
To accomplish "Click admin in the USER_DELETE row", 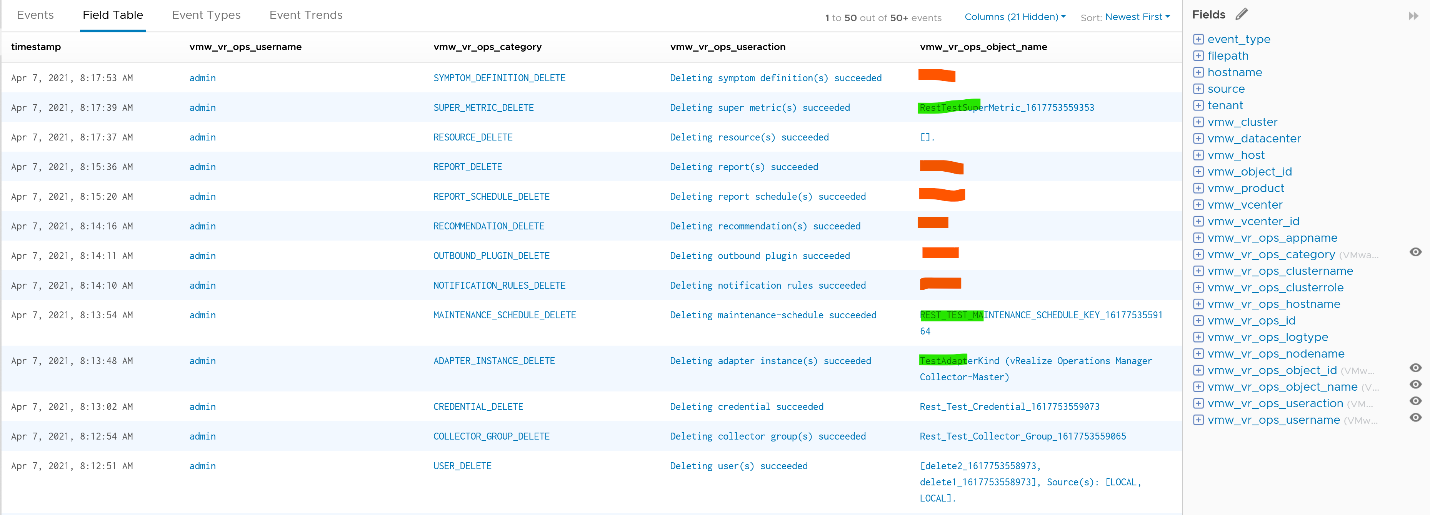I will 202,466.
